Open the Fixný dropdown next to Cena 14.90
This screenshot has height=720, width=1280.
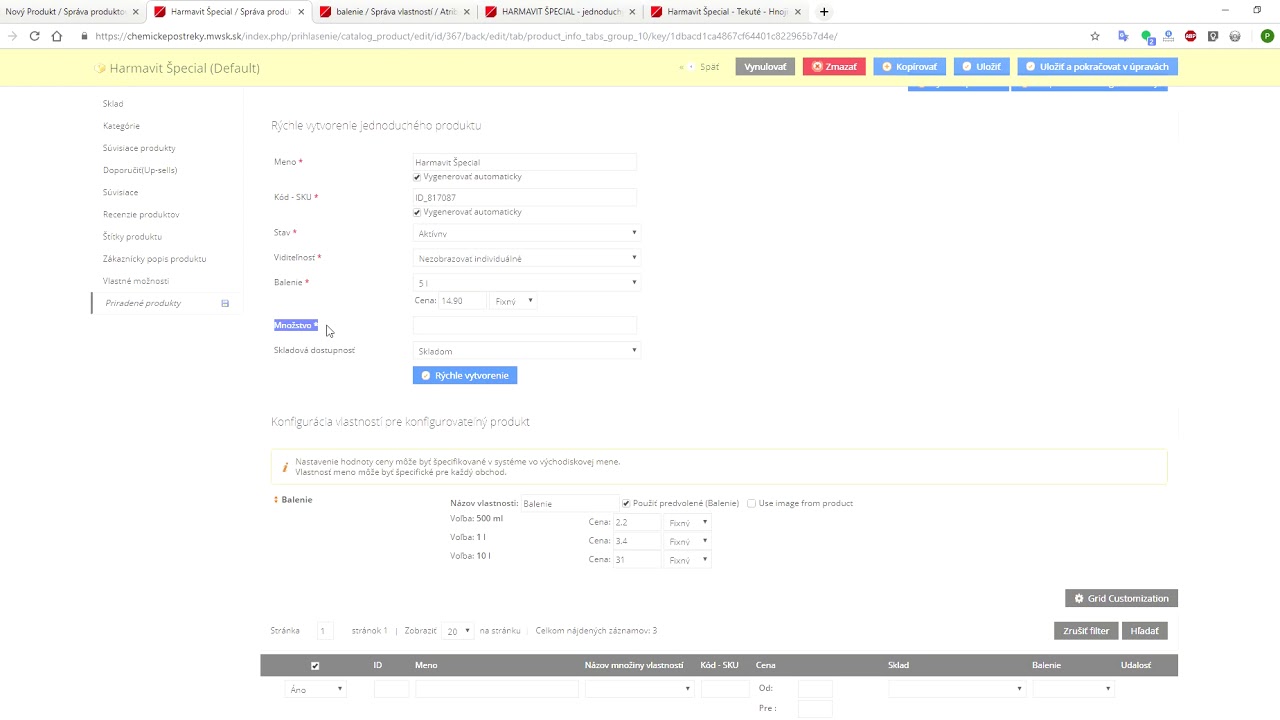[x=514, y=301]
